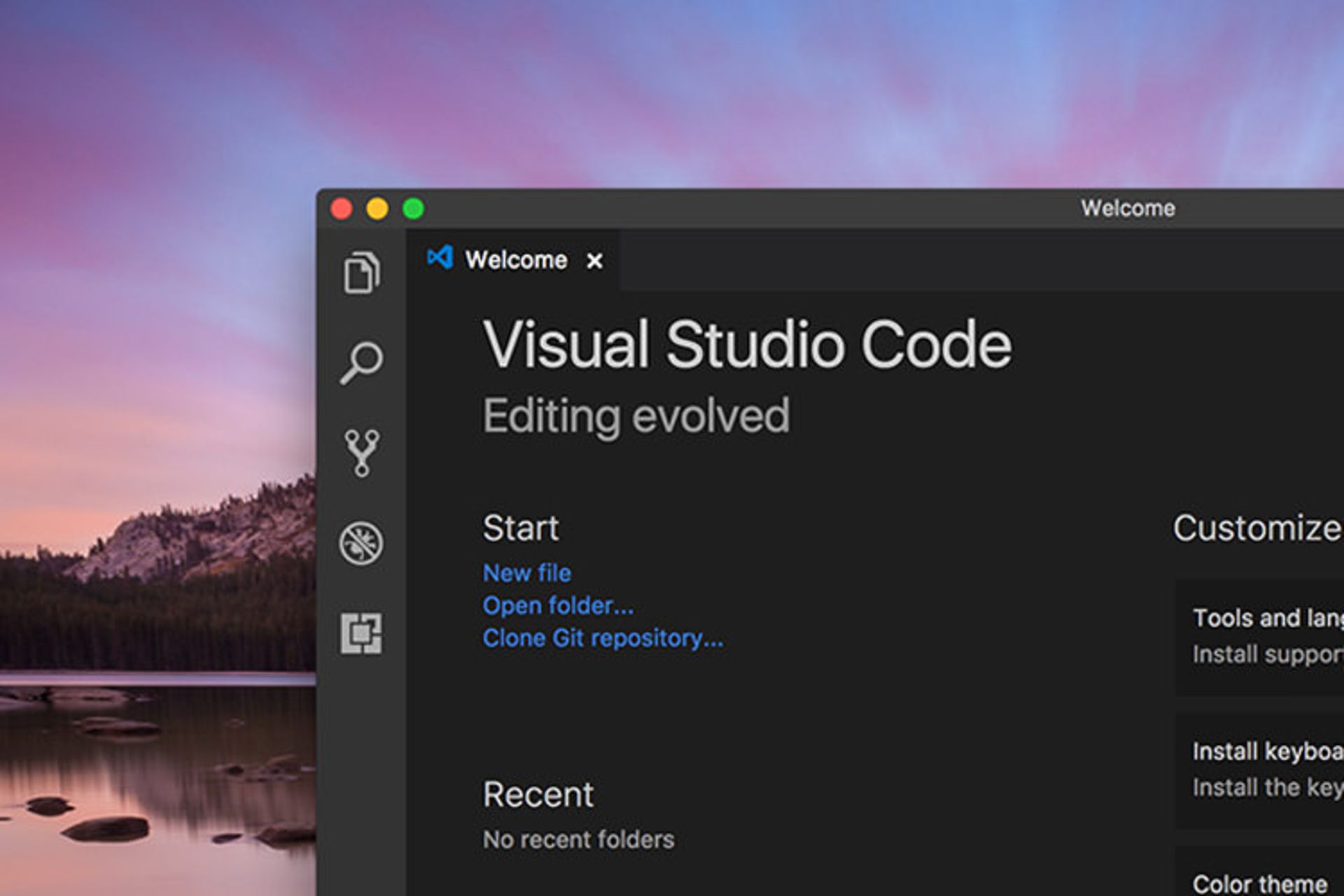The height and width of the screenshot is (896, 1344).
Task: Click the New file link
Action: (526, 573)
